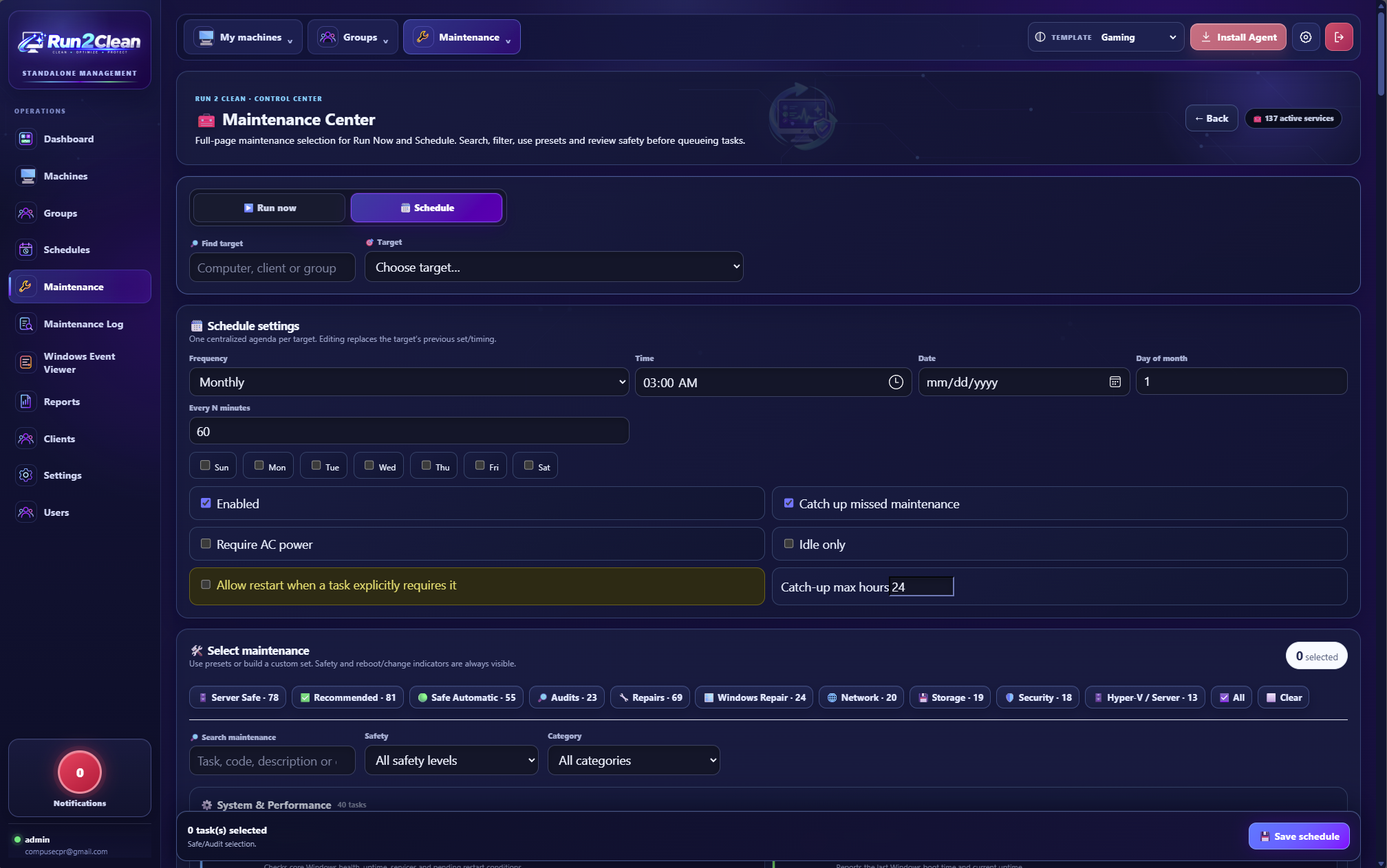The width and height of the screenshot is (1387, 868).
Task: Open the All safety levels dropdown
Action: (x=451, y=761)
